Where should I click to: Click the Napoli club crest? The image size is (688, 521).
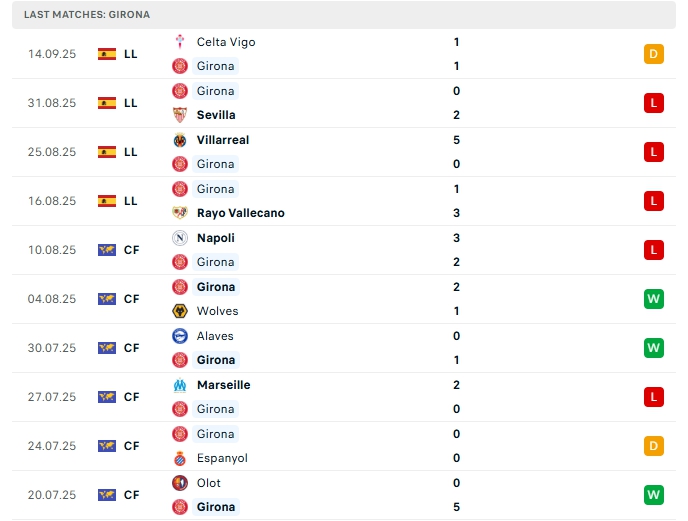click(x=180, y=238)
